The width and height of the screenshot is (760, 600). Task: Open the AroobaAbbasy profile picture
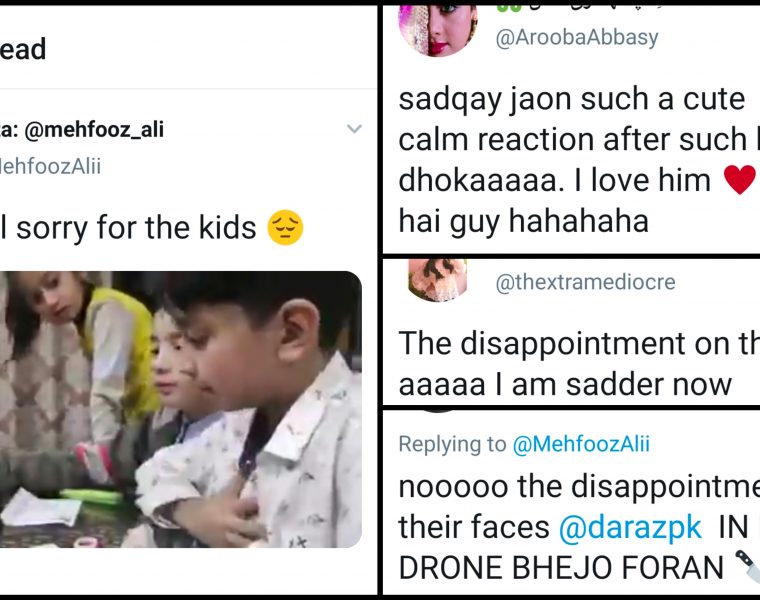pos(437,27)
